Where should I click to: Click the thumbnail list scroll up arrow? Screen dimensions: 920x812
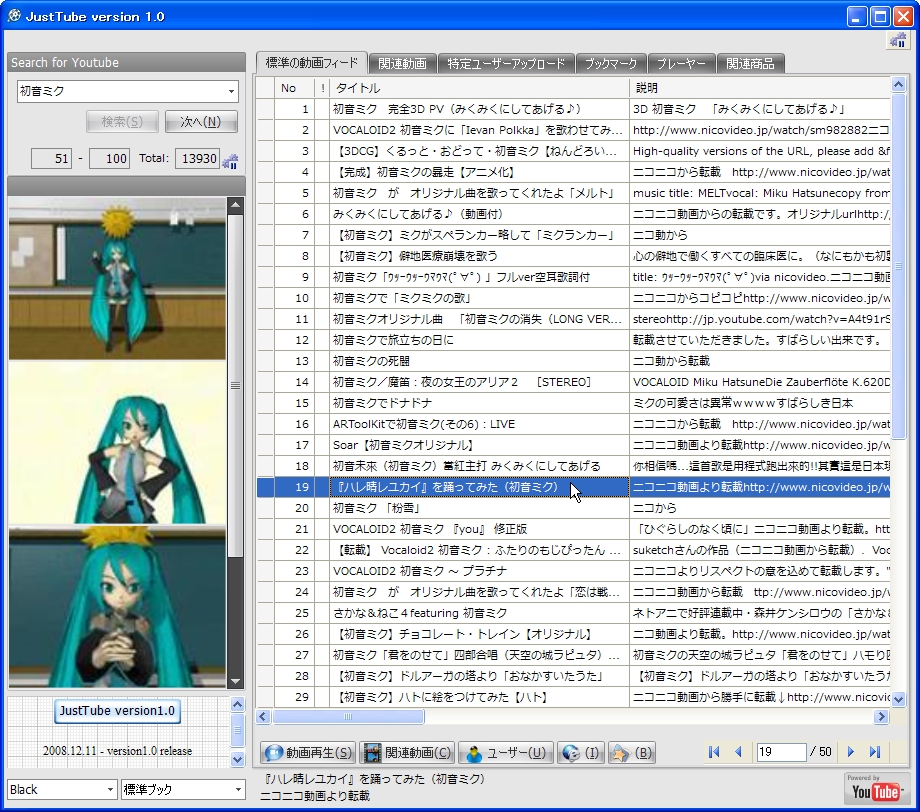pos(235,205)
